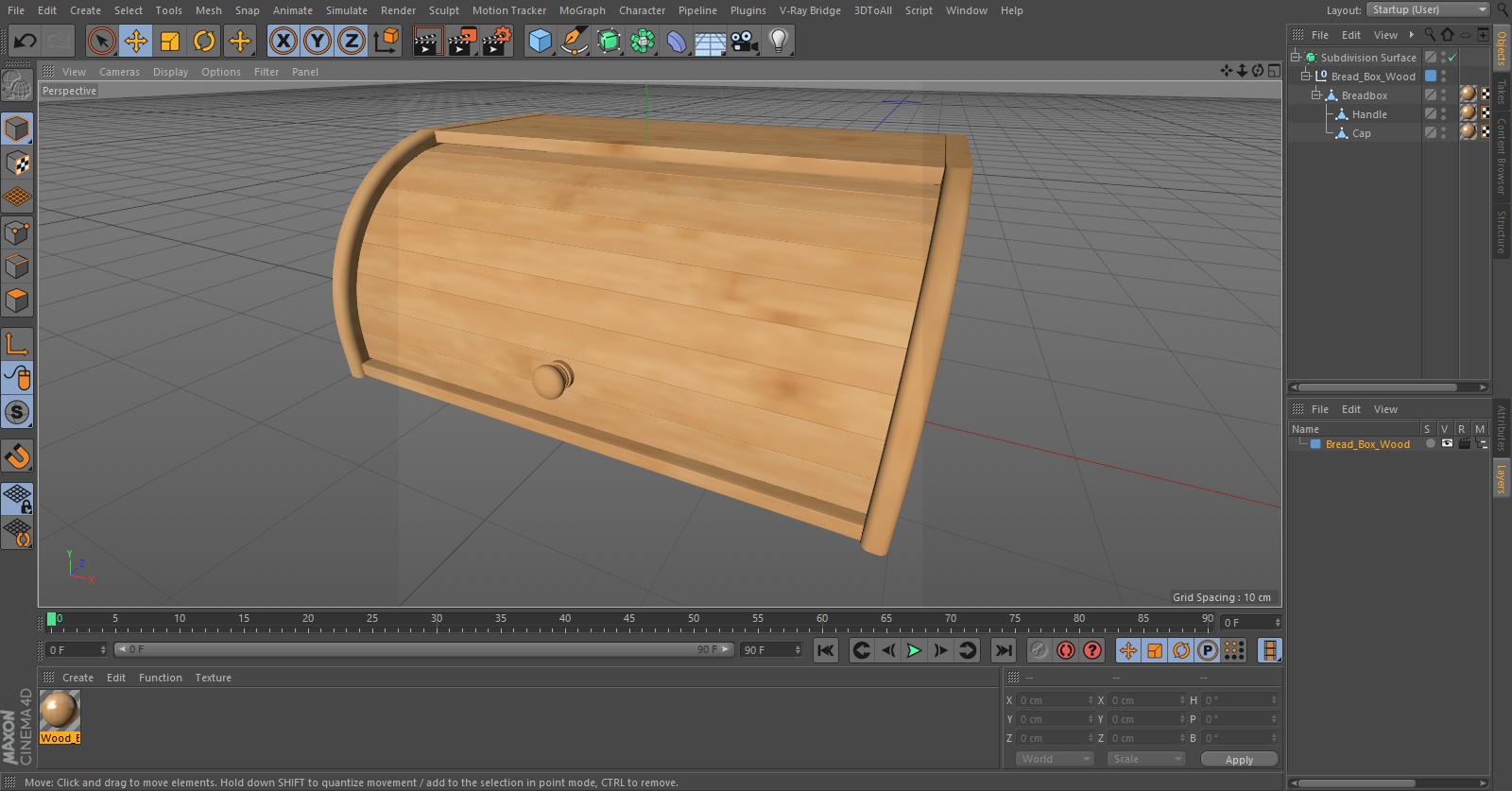Image resolution: width=1512 pixels, height=791 pixels.
Task: Open the Scale mode dropdown
Action: [1145, 759]
